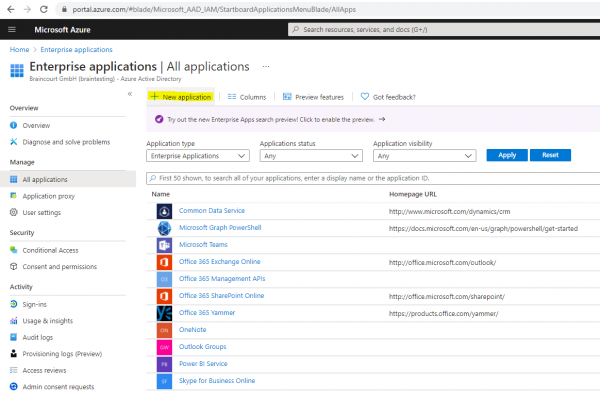Screen dimensions: 600x399
Task: Click the Got feedback heart icon
Action: point(365,97)
